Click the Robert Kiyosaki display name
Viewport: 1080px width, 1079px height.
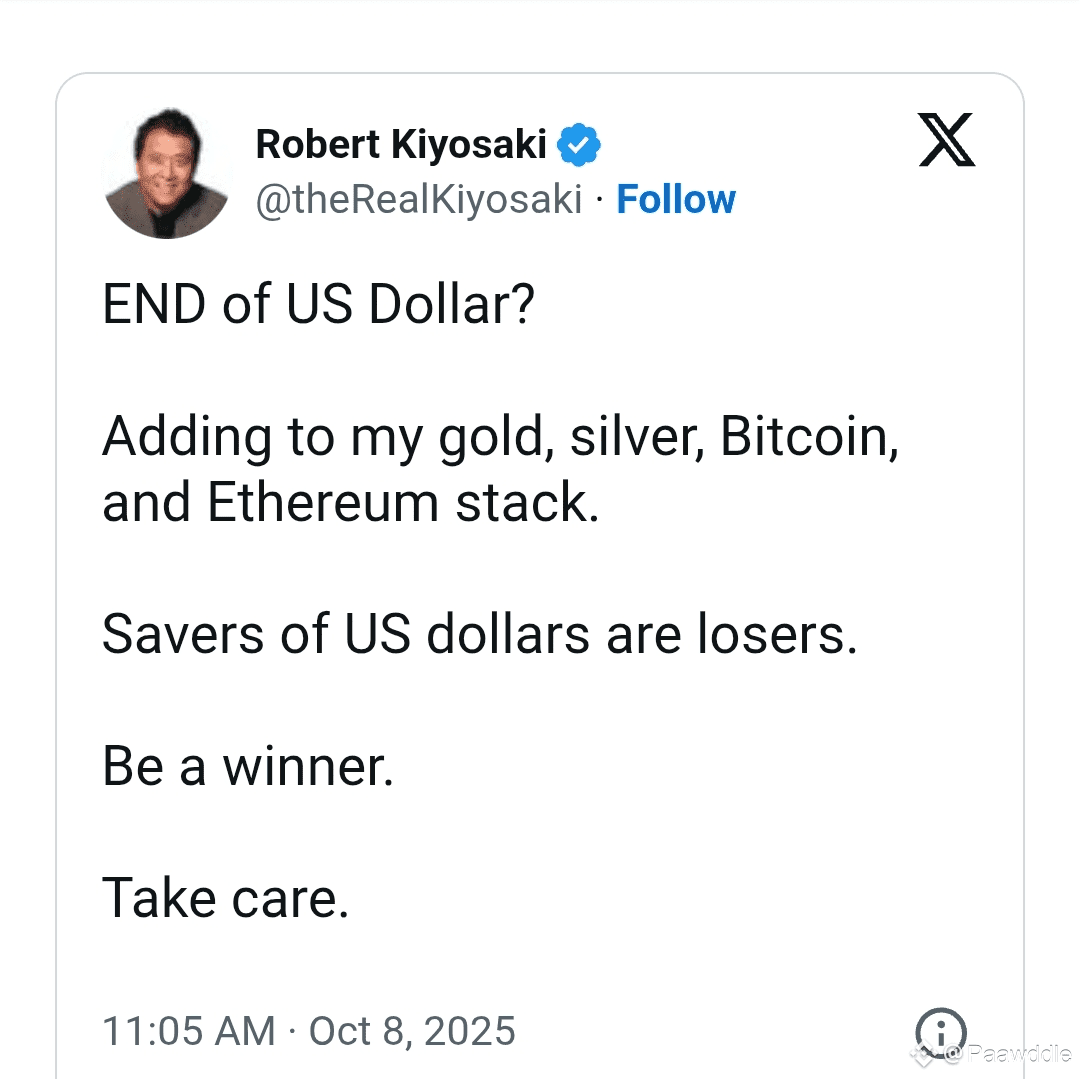pos(401,145)
